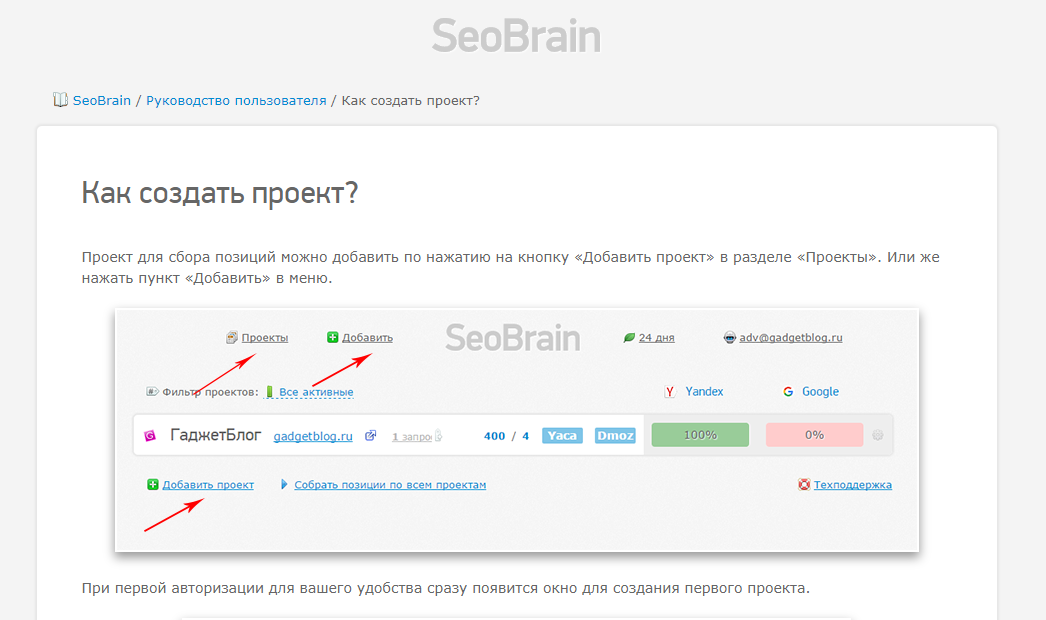Click the green plus icon next to Добавить
Viewport: 1046px width, 620px height.
[334, 338]
